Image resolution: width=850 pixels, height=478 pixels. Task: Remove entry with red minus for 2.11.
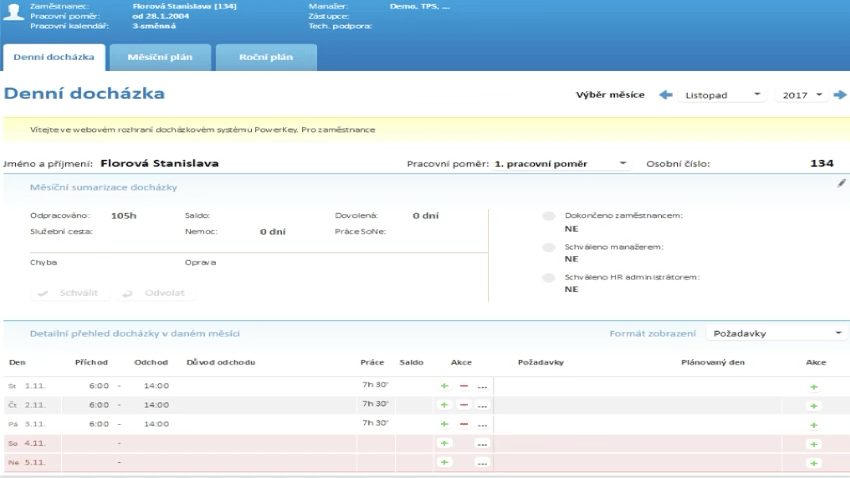463,405
